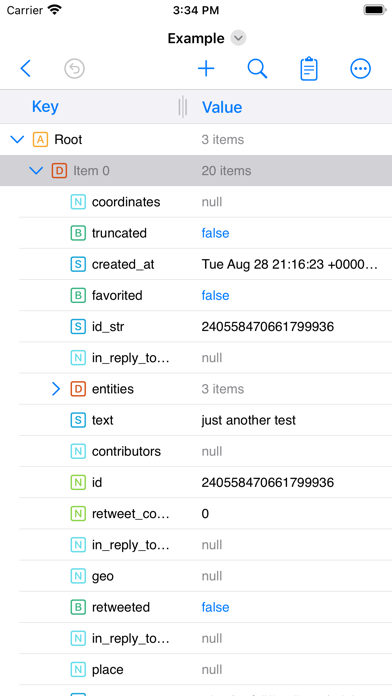Tap the dictionary type icon beside Item 0

coord(59,171)
